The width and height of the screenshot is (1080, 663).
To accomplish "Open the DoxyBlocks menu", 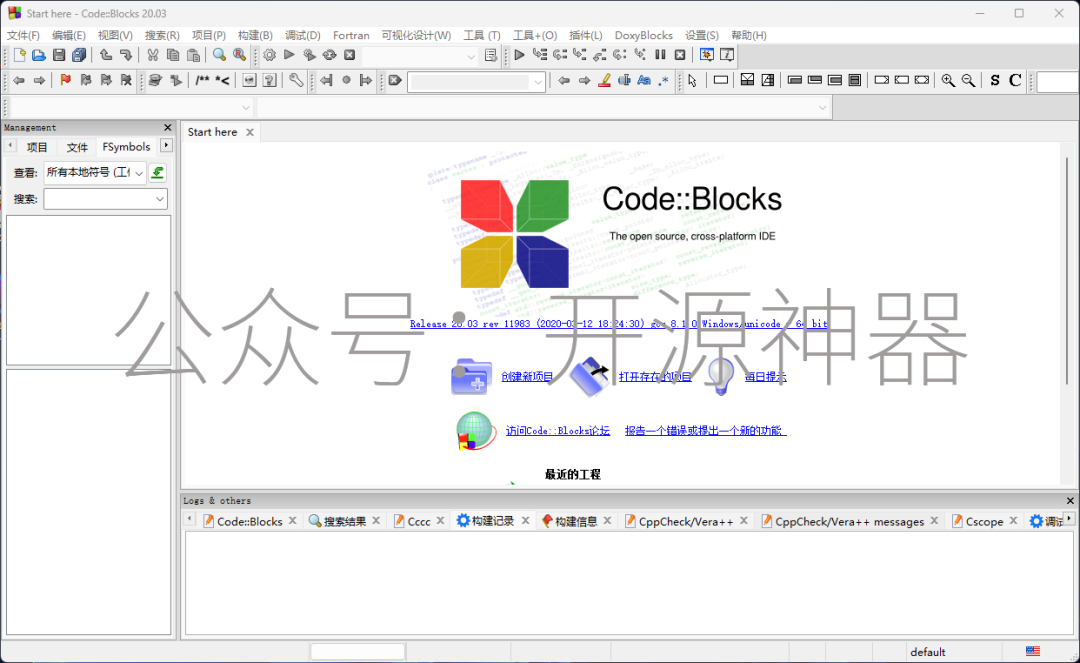I will [643, 35].
